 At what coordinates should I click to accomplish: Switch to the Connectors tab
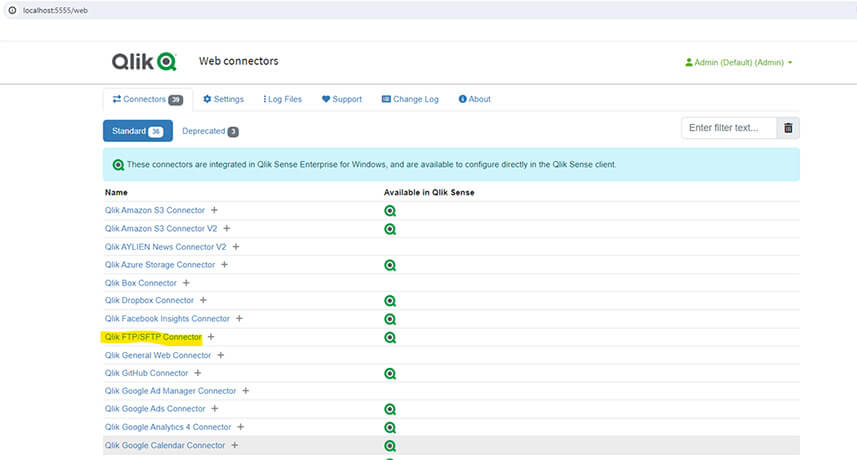(148, 99)
